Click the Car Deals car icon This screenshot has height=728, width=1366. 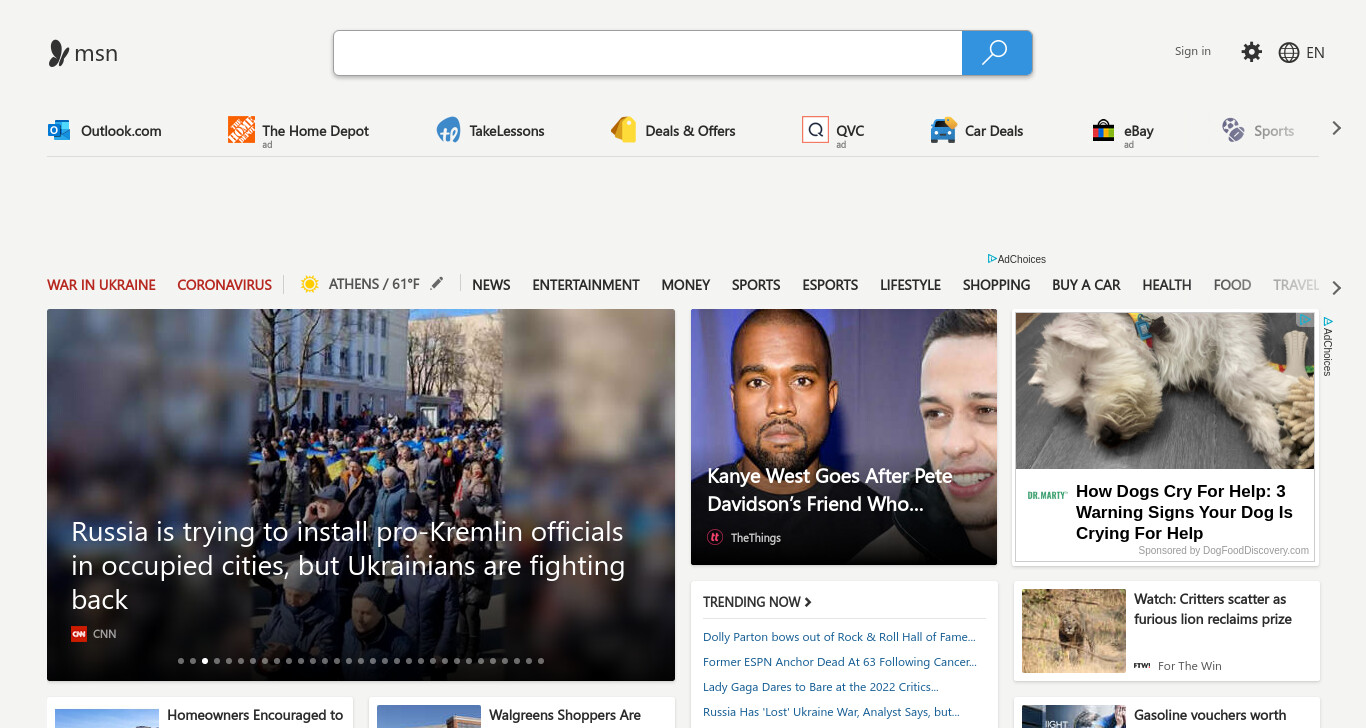pos(943,130)
